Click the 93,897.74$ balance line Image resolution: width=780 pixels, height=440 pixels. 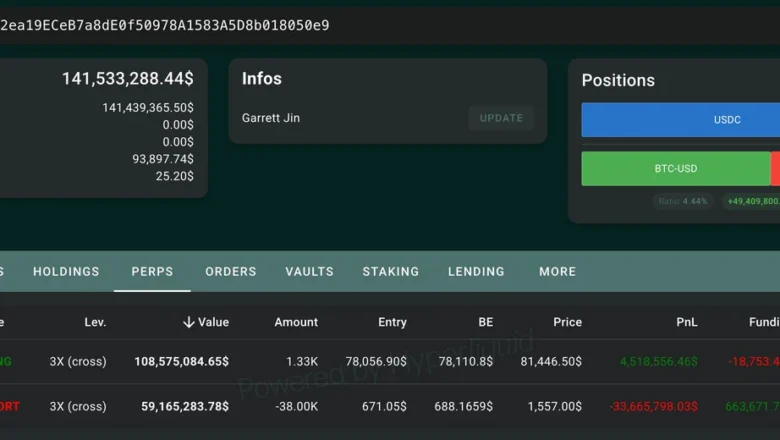[x=163, y=159]
